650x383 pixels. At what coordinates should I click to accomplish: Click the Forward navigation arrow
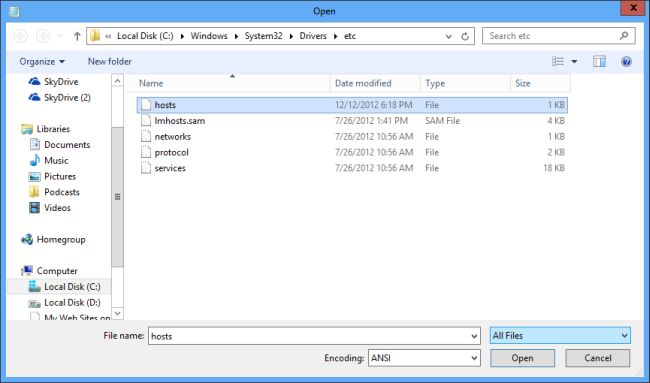[43, 36]
